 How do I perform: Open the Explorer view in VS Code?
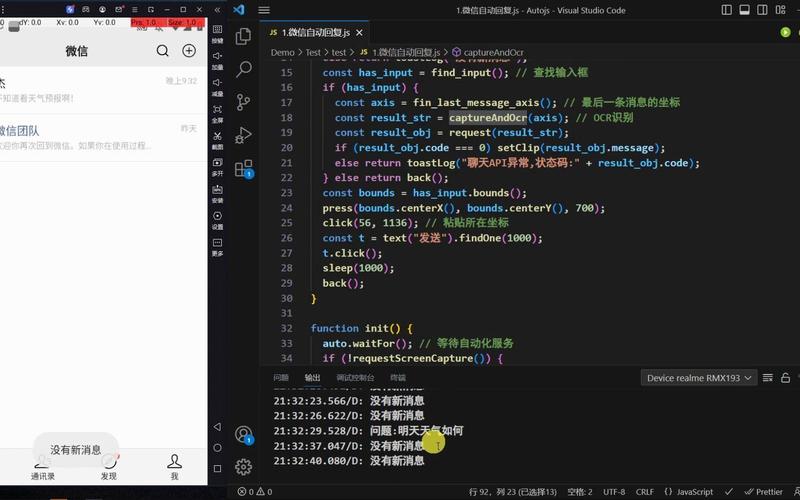(243, 36)
